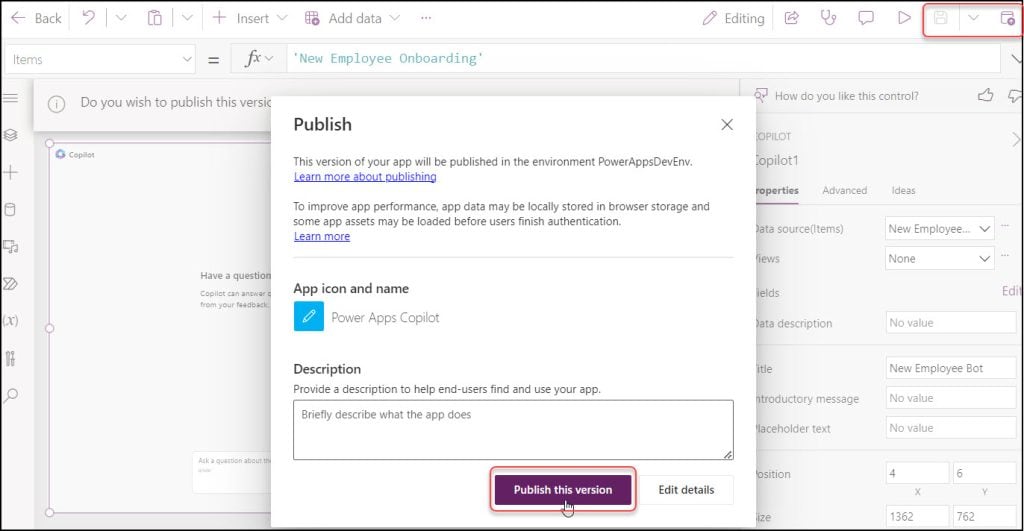Switch to the Properties tab
This screenshot has height=531, width=1024.
[x=777, y=191]
